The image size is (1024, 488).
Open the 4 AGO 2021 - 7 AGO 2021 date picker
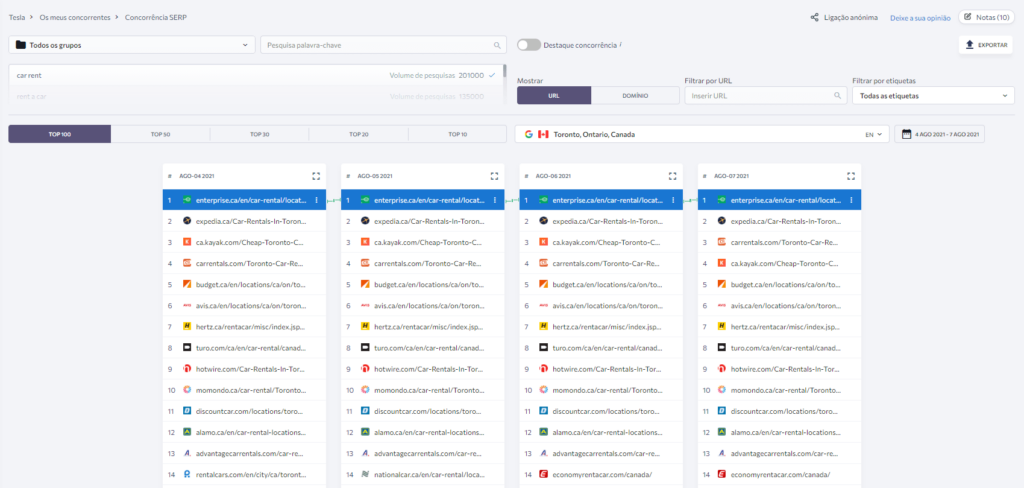939,134
